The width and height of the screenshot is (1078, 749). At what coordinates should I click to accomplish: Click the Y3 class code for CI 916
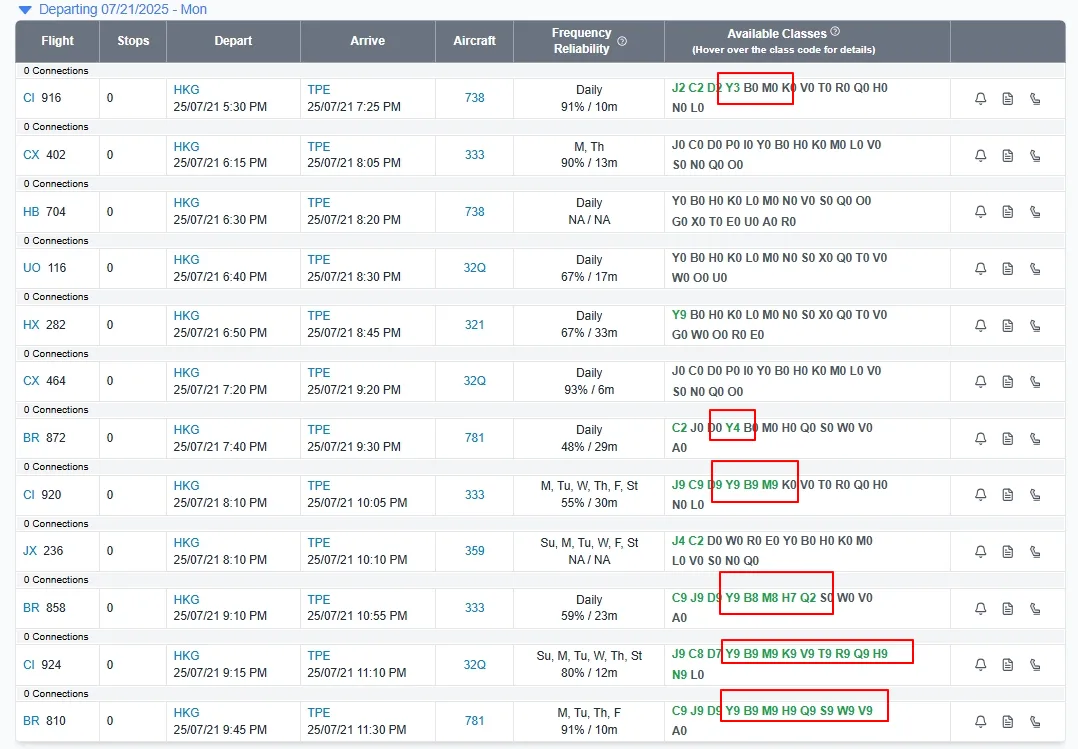pos(732,87)
